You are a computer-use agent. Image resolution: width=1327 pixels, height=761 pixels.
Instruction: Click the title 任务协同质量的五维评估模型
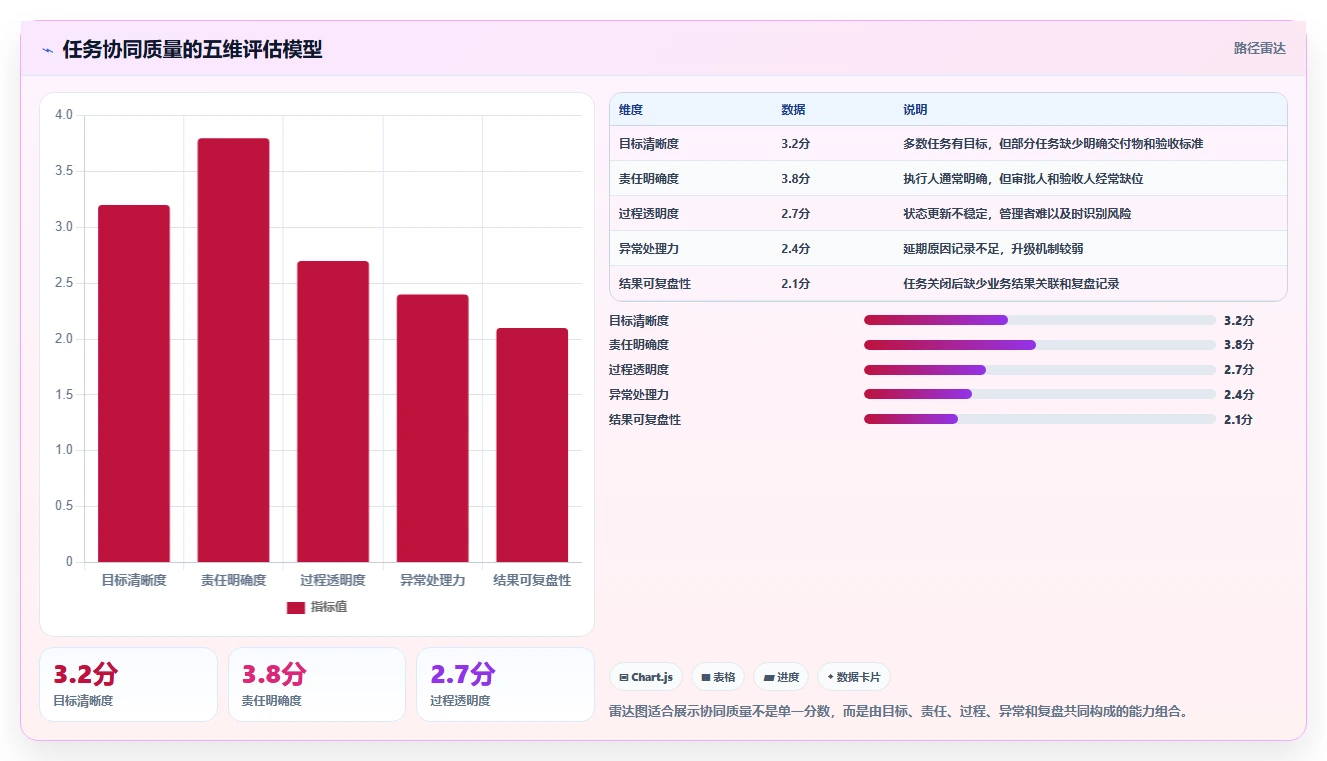point(192,50)
